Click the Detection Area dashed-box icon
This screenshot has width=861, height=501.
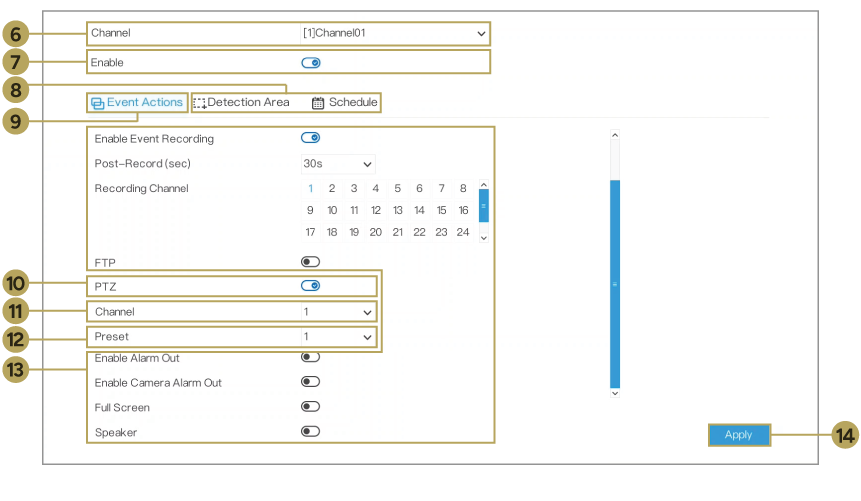tap(199, 103)
